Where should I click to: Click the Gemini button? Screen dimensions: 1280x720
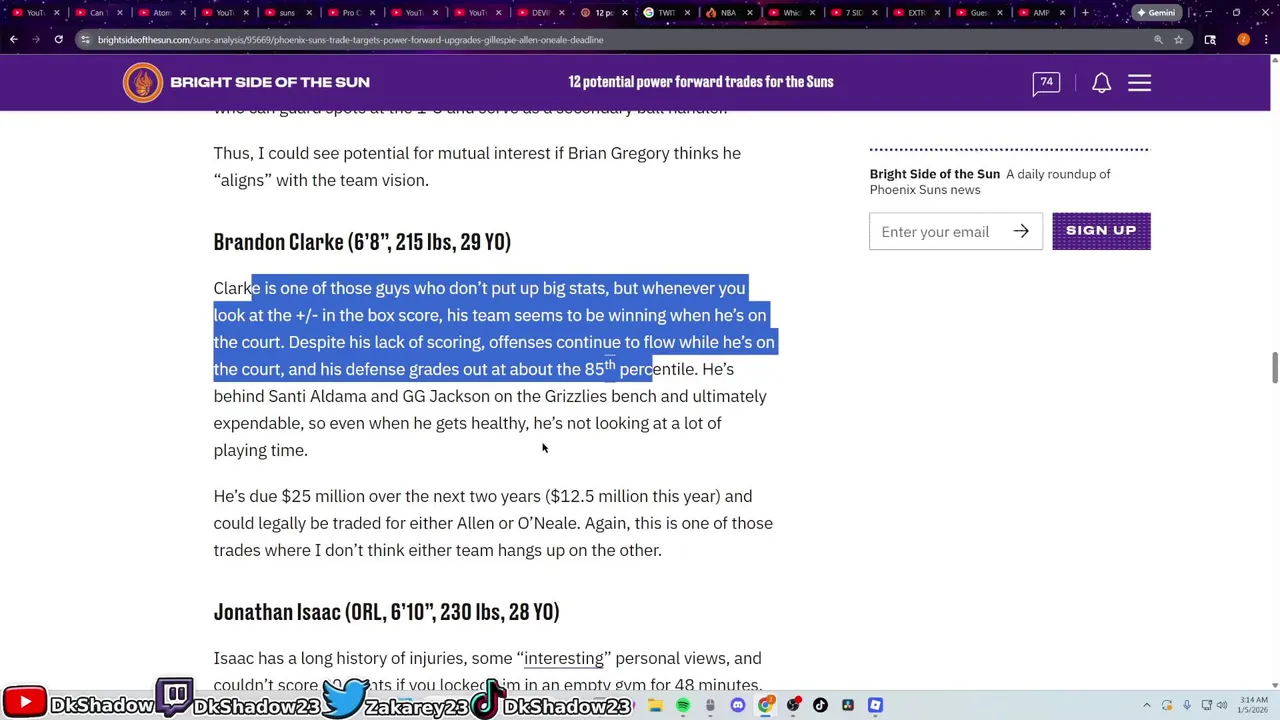tap(1155, 13)
